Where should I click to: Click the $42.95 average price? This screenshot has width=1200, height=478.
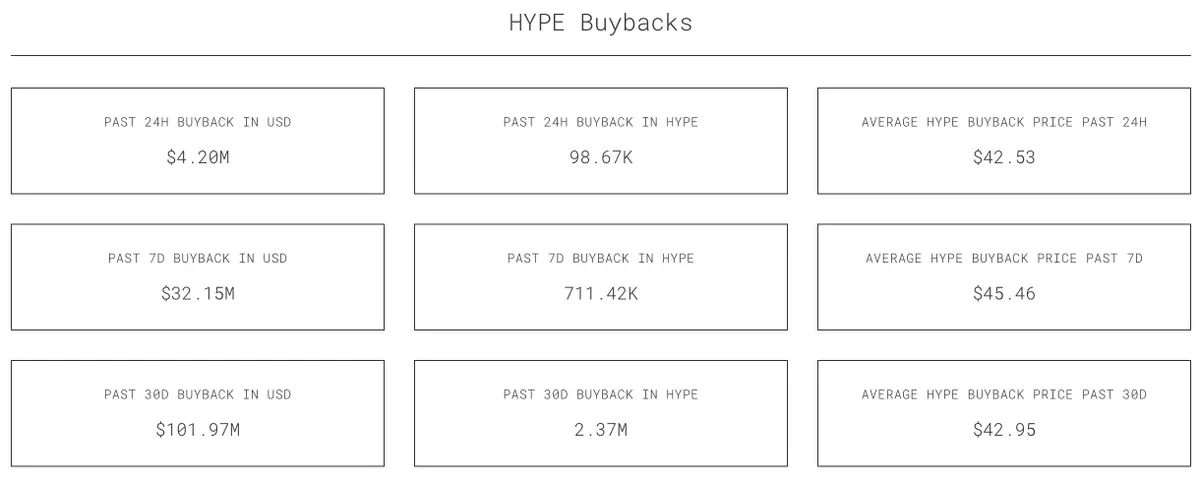[1004, 430]
